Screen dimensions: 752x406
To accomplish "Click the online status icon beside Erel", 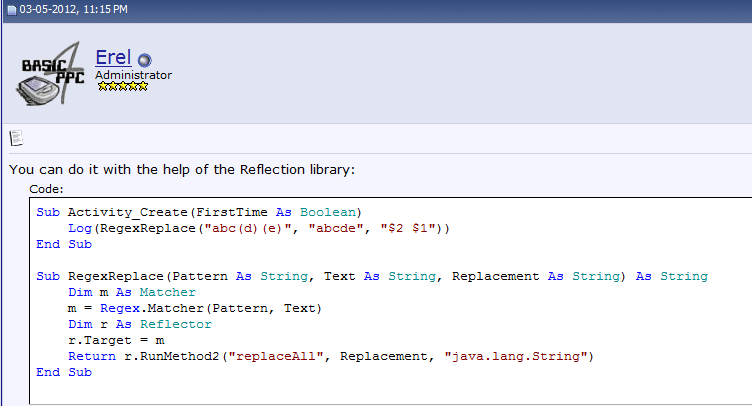I will pyautogui.click(x=144, y=59).
